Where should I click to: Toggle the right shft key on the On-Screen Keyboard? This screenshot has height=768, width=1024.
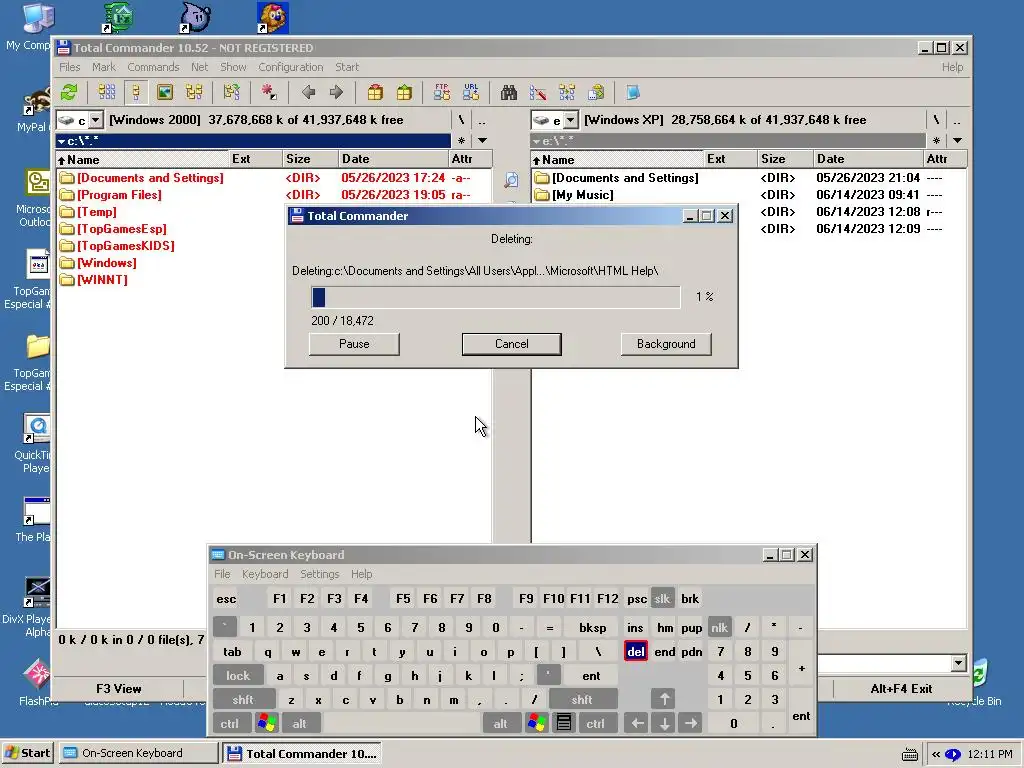583,699
